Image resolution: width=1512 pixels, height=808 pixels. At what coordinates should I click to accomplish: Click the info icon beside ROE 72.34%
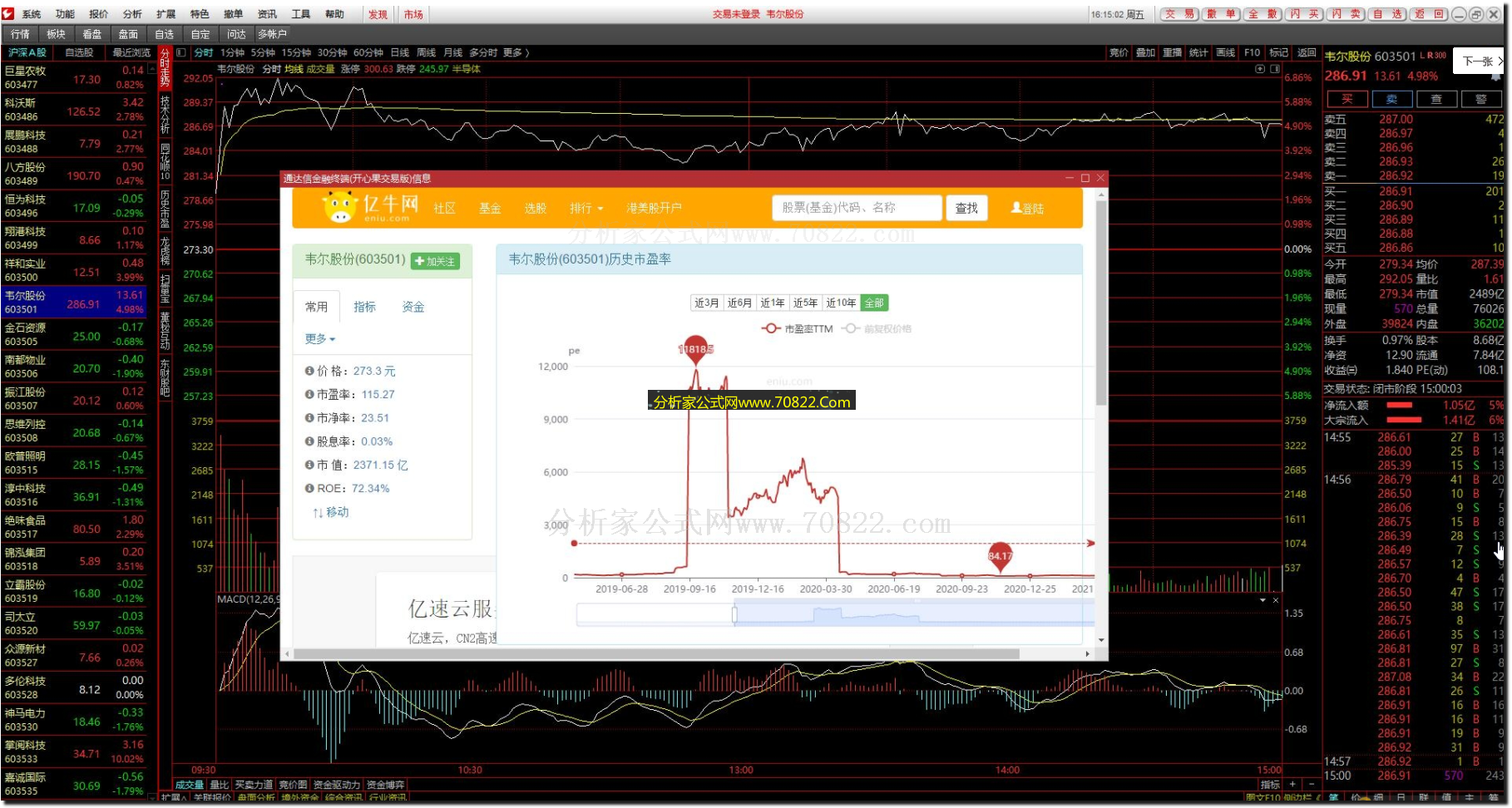click(x=309, y=489)
